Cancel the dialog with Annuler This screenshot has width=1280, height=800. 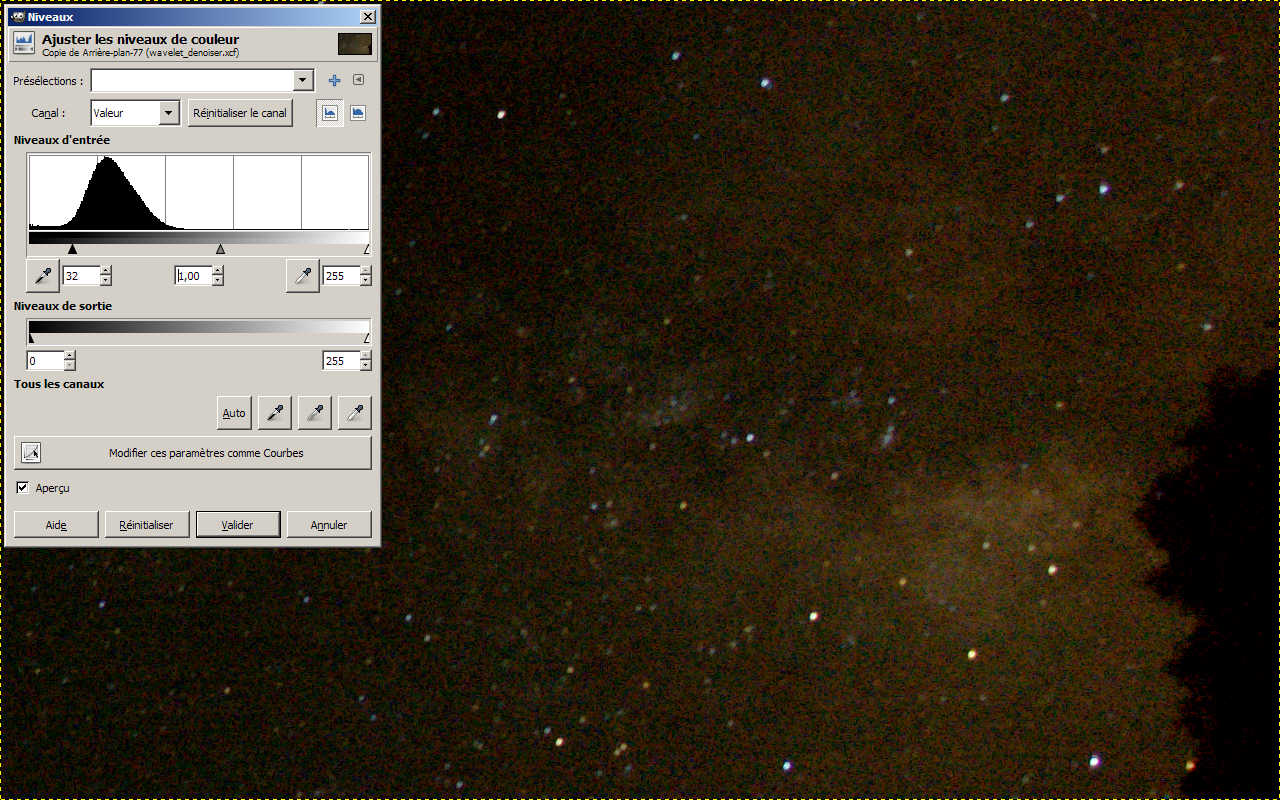pyautogui.click(x=328, y=525)
